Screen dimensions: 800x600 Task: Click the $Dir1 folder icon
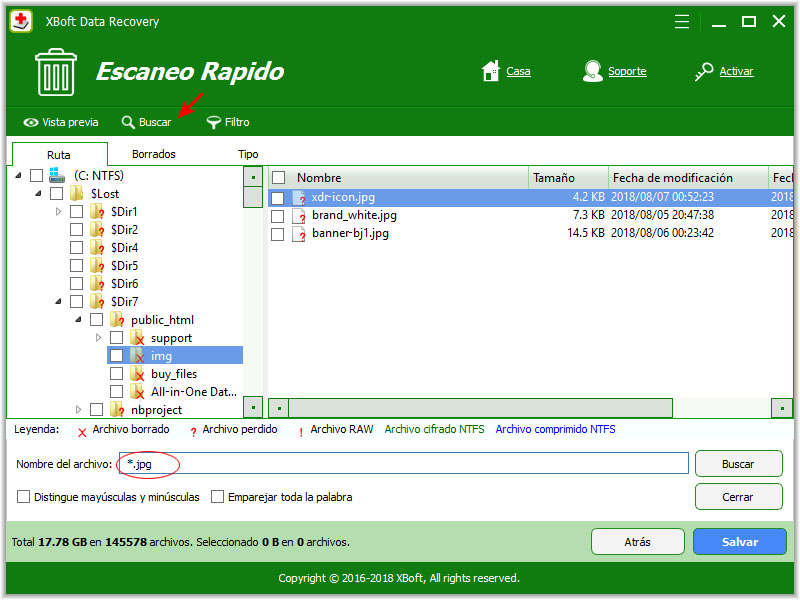point(97,211)
